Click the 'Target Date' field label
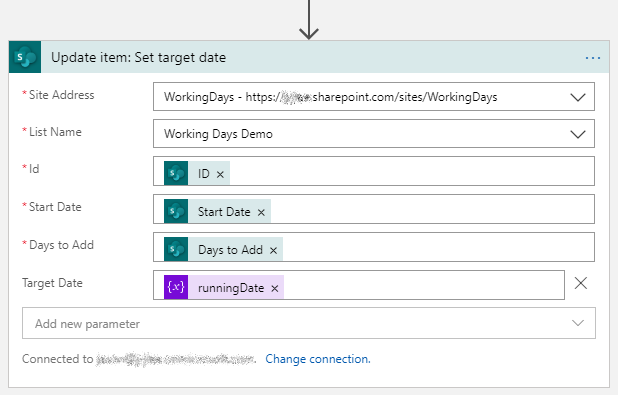This screenshot has width=618, height=395. coord(52,283)
